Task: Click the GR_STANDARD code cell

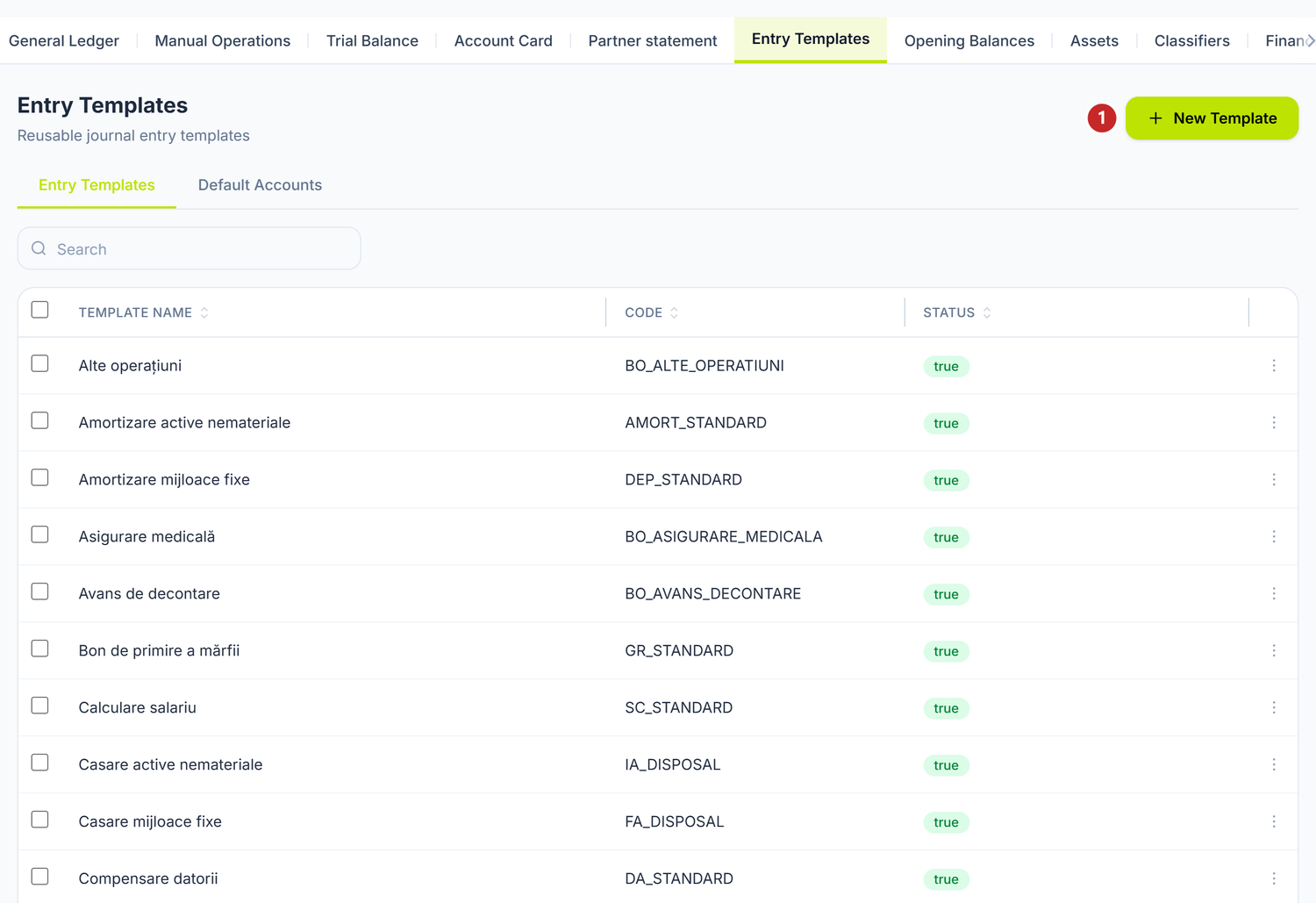Action: [x=679, y=650]
